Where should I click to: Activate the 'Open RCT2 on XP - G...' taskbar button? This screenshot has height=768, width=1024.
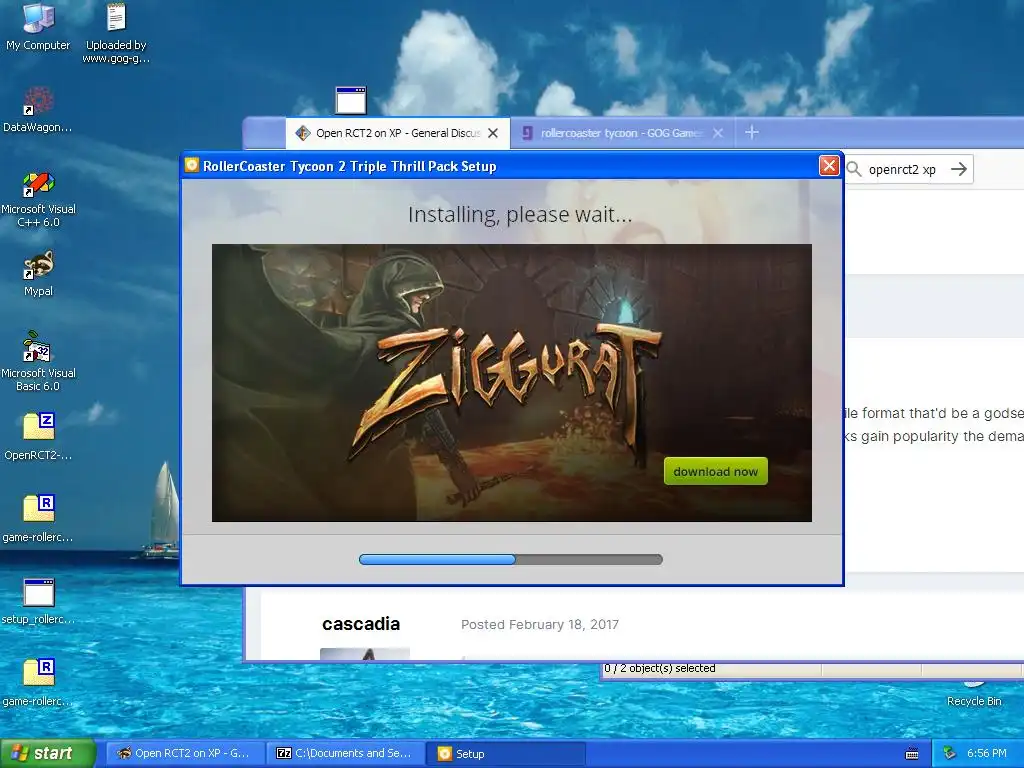pos(185,754)
